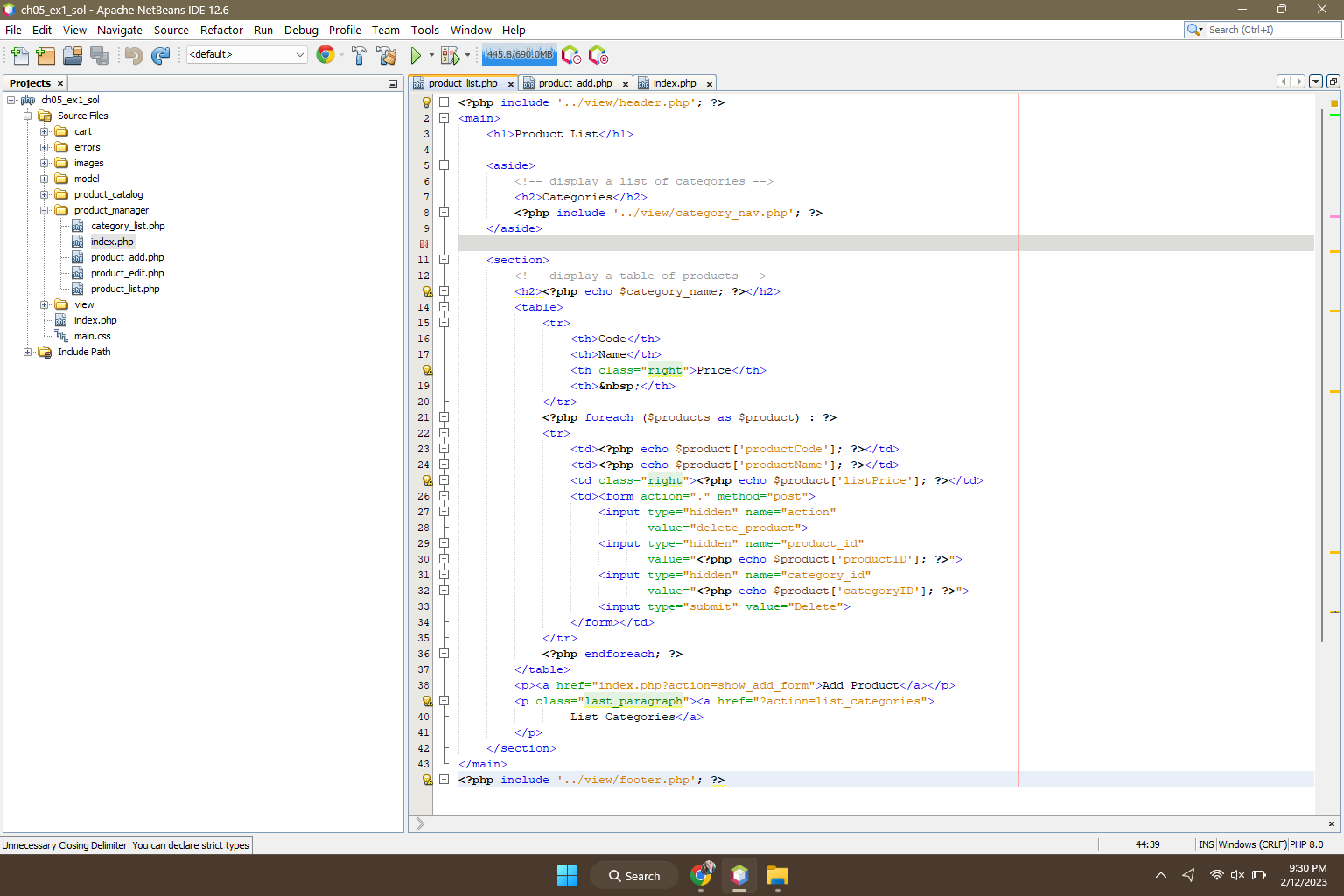
Task: Open the Navigate menu
Action: pyautogui.click(x=120, y=30)
